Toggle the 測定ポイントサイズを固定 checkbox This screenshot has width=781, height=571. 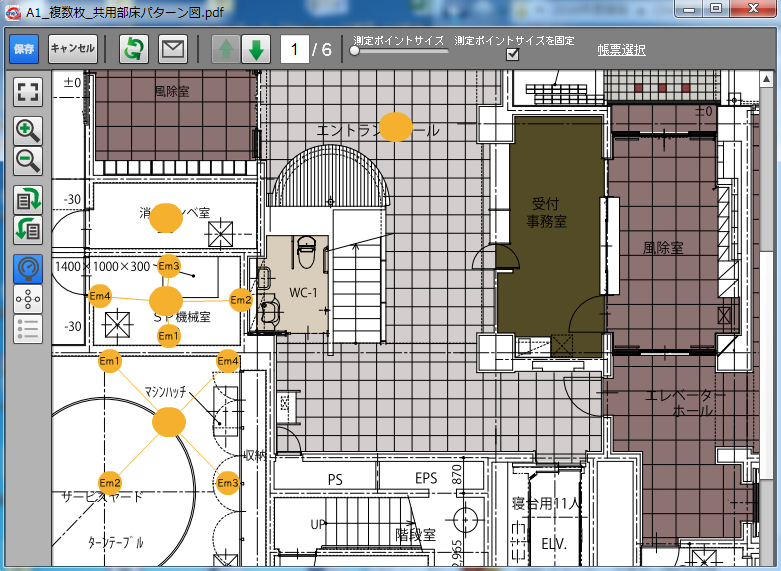[x=513, y=54]
